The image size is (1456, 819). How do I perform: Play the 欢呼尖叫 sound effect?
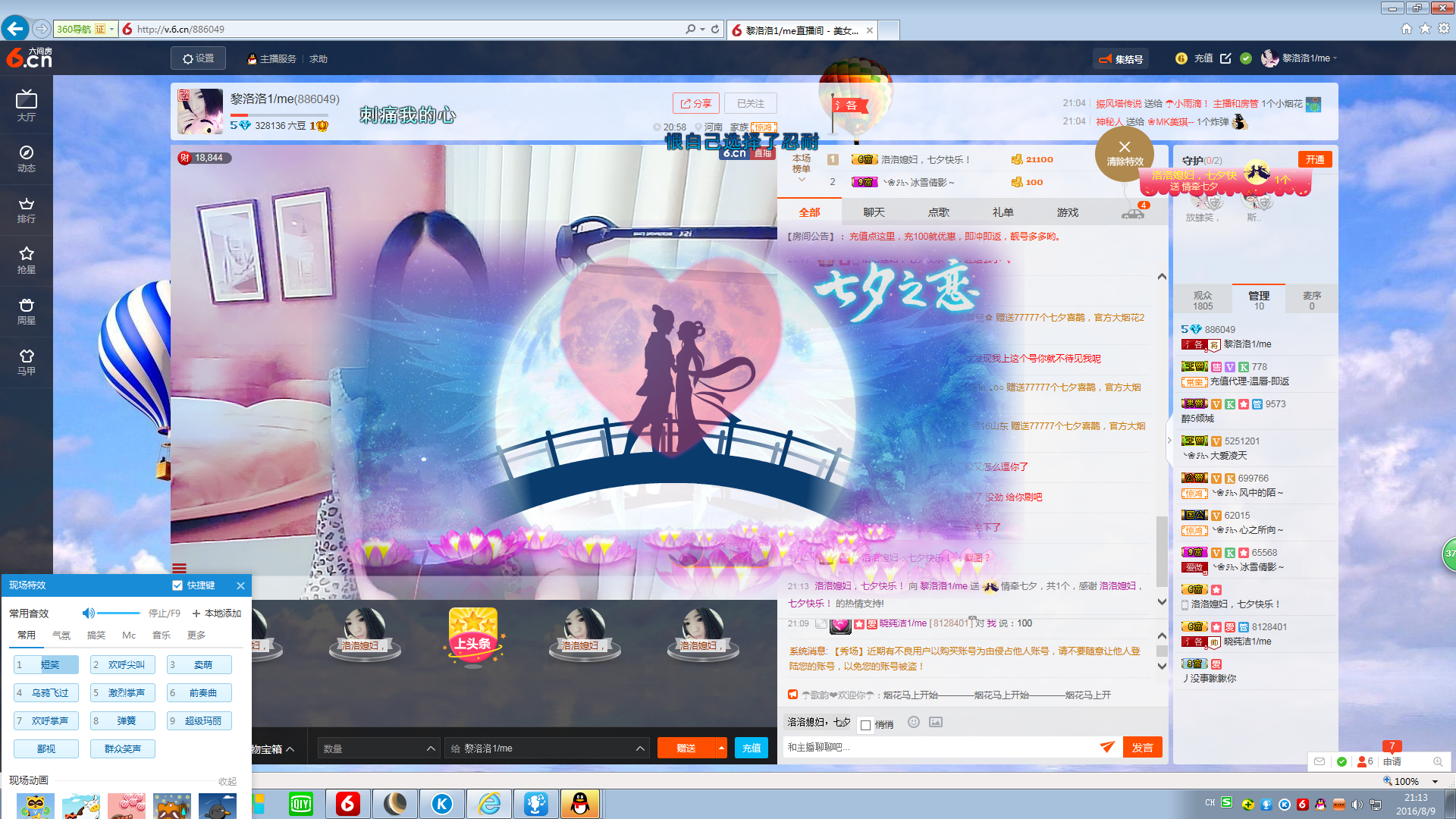coord(123,665)
